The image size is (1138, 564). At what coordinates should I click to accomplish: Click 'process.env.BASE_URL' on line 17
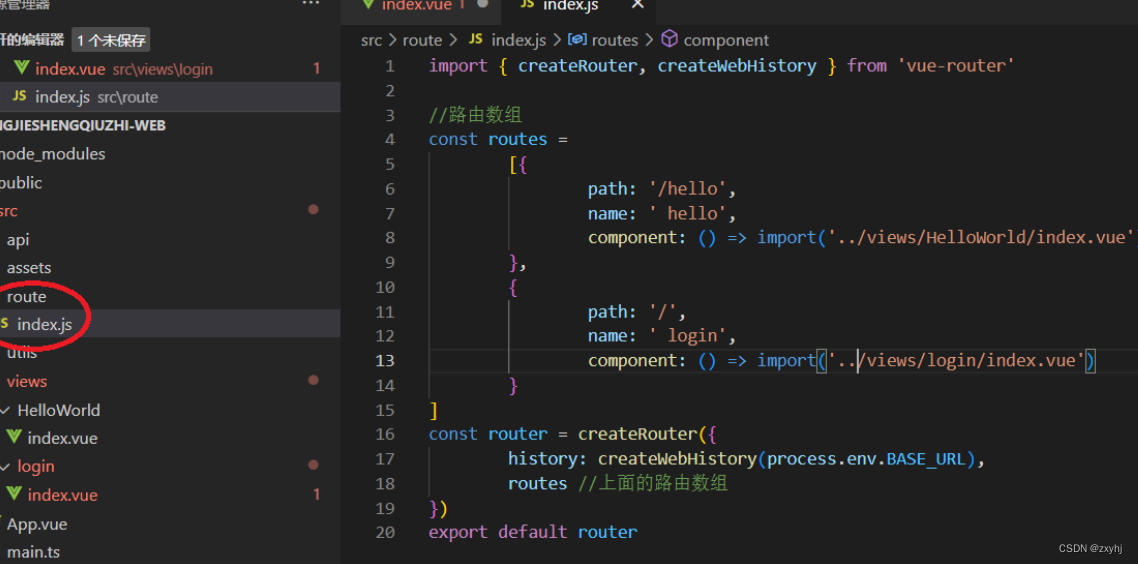pos(866,459)
